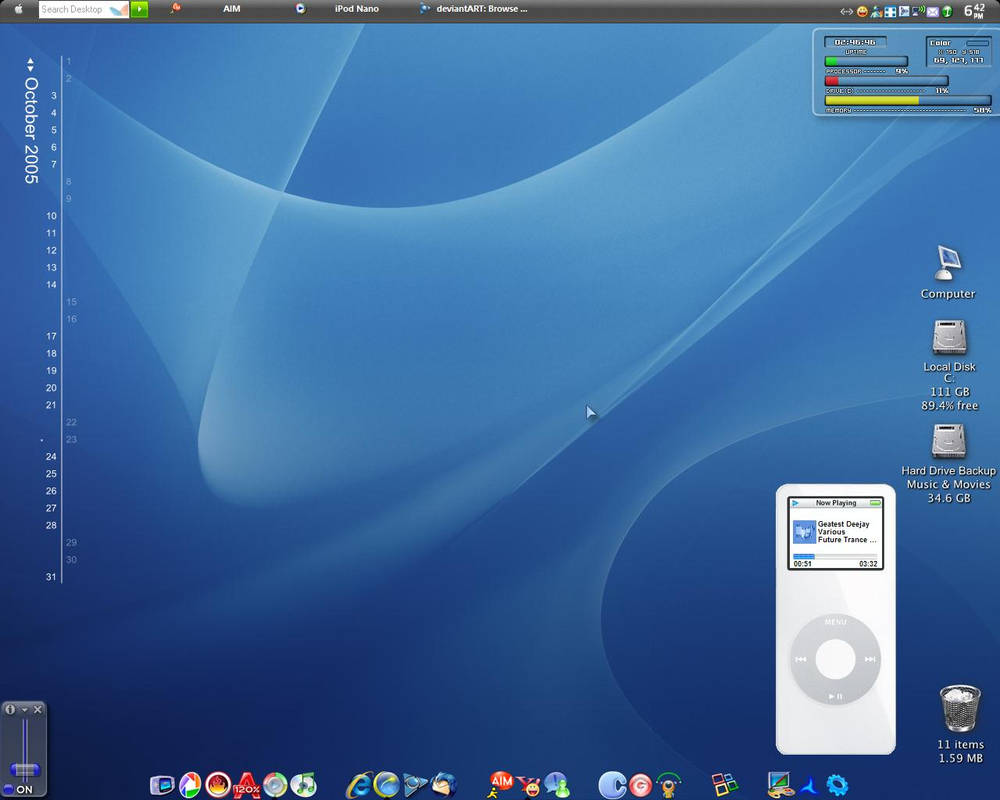Viewport: 1000px width, 800px height.
Task: Skip to next track on iPod wheel
Action: coord(870,659)
